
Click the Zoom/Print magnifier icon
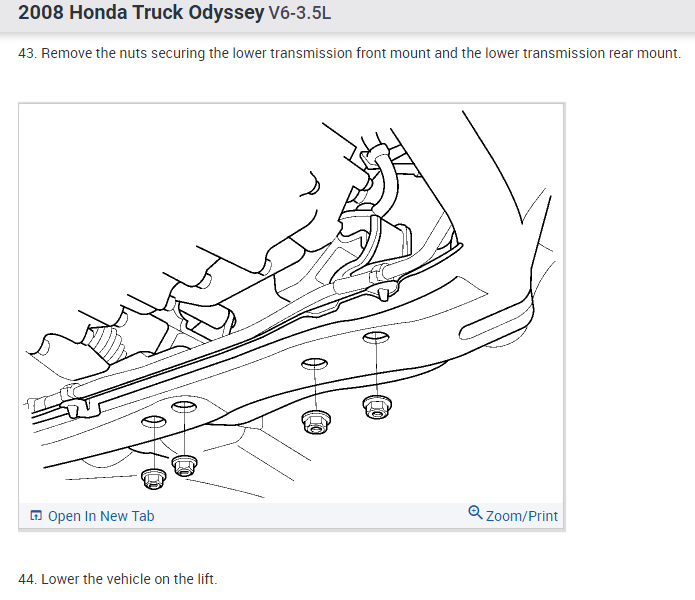(x=475, y=513)
